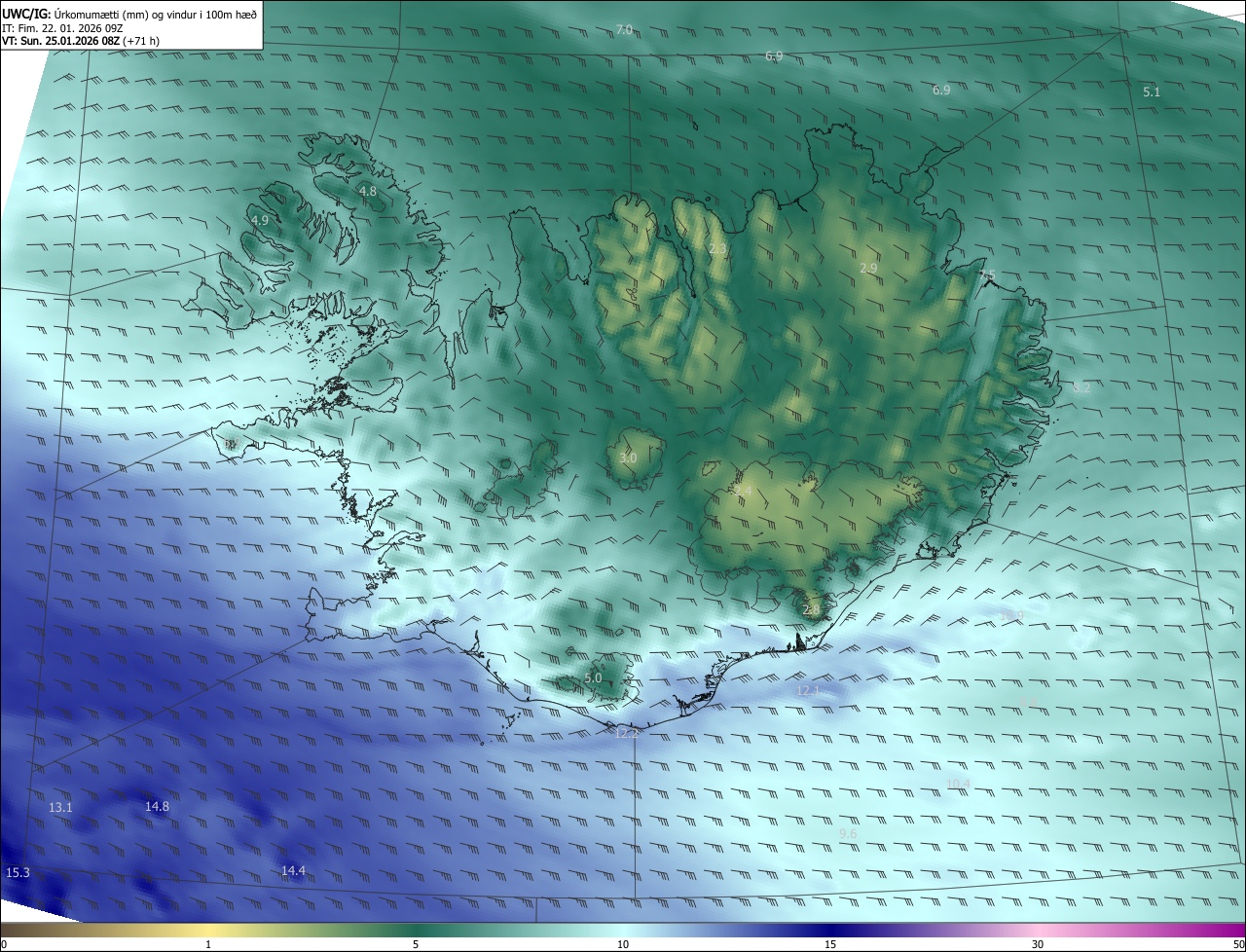Click the 9.6 value label over the sea

click(x=848, y=834)
